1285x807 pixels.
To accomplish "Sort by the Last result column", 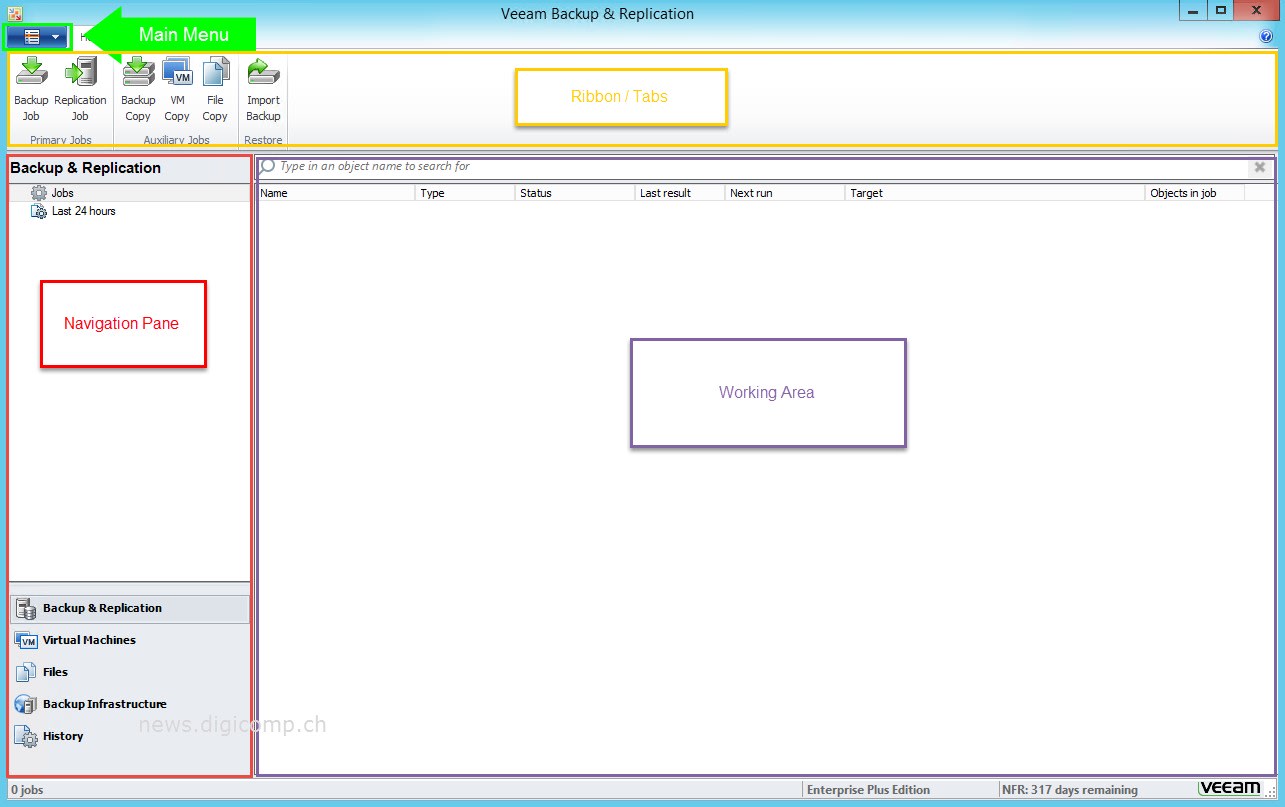I will pyautogui.click(x=680, y=193).
